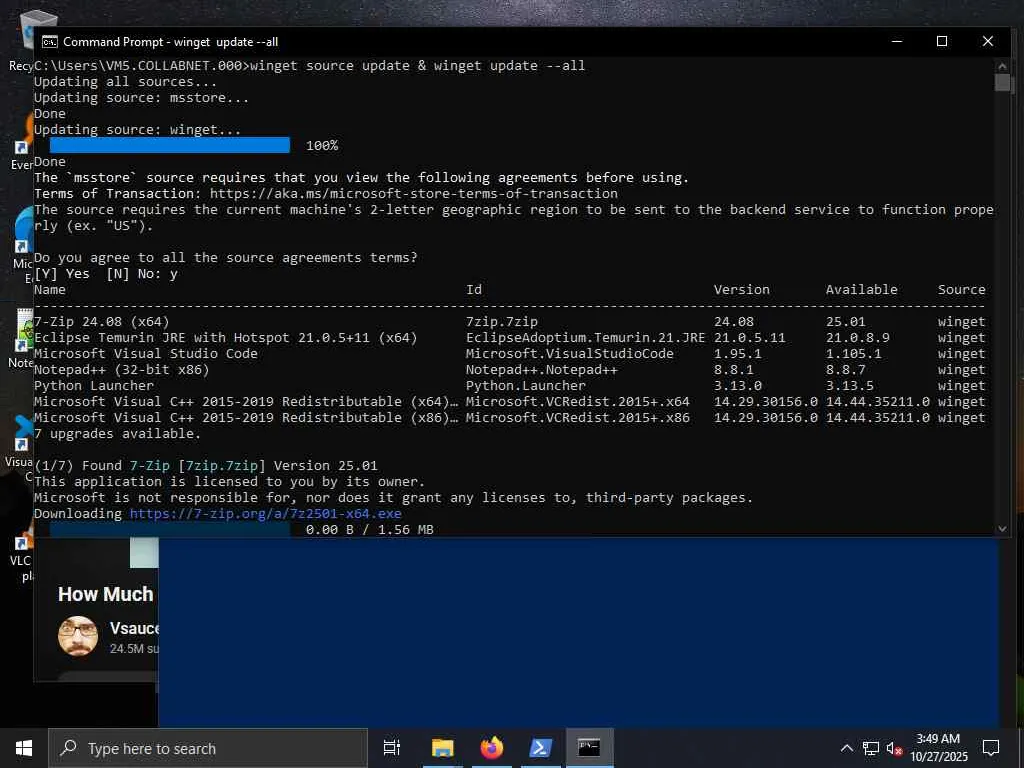The width and height of the screenshot is (1024, 768).
Task: Click the Vsauce channel avatar in background window
Action: pyautogui.click(x=78, y=635)
